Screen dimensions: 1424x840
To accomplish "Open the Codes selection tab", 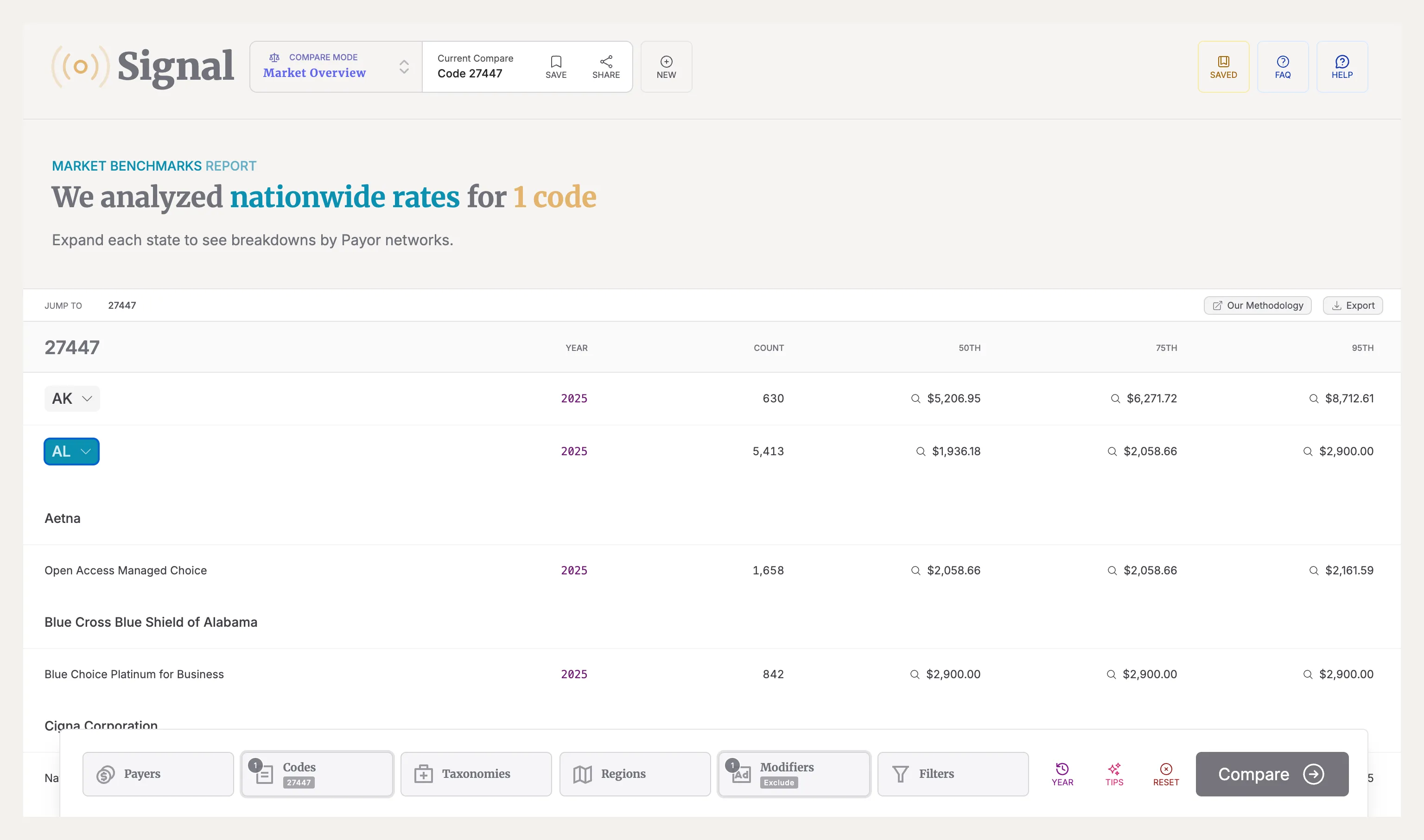I will tap(317, 774).
